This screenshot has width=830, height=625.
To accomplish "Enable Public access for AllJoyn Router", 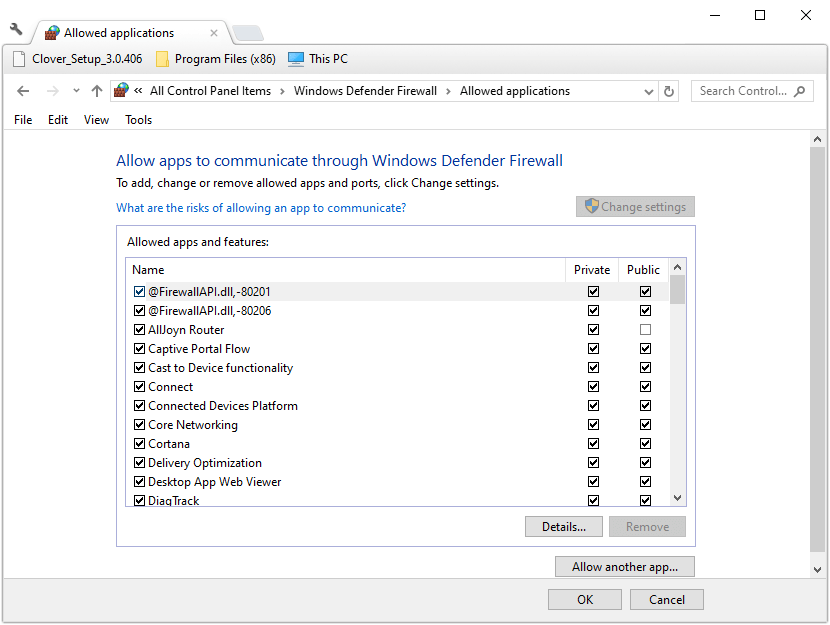I will [x=645, y=329].
